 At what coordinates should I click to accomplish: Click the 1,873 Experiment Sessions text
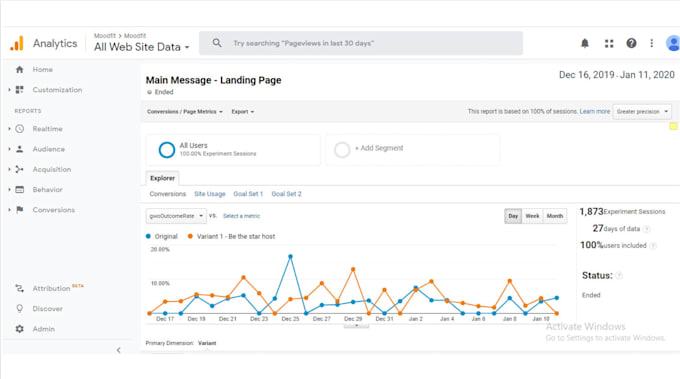(622, 212)
